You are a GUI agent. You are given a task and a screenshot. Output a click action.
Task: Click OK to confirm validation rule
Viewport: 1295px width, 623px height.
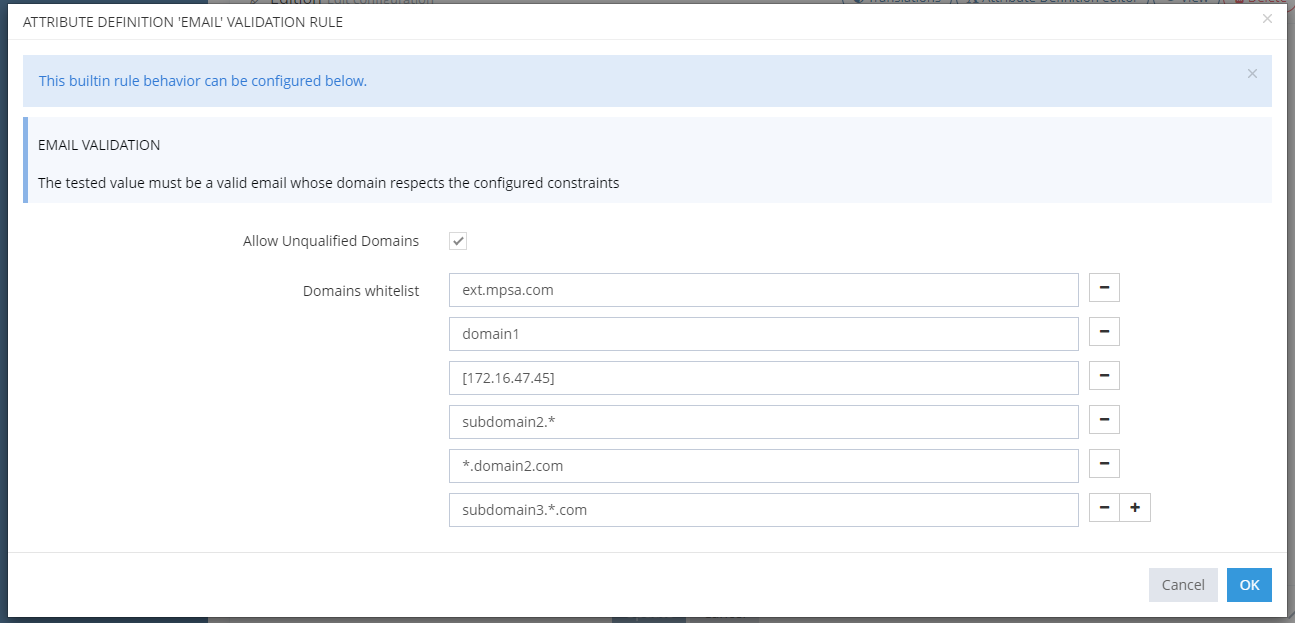[1249, 585]
